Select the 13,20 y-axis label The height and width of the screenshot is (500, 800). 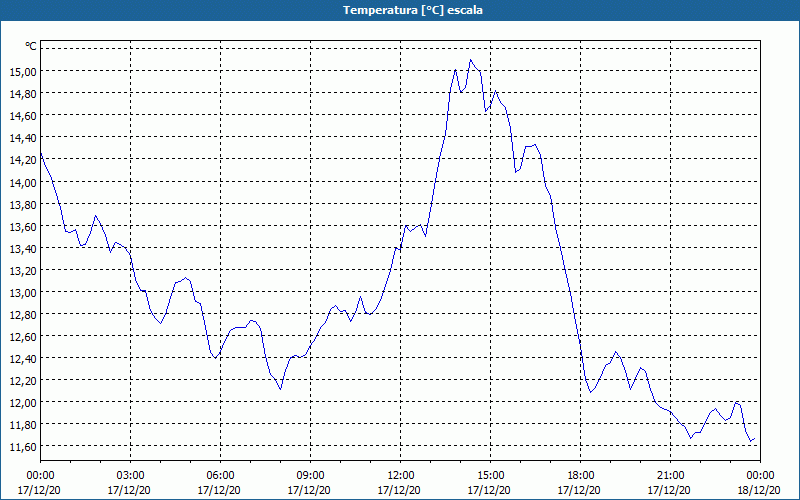pos(23,270)
